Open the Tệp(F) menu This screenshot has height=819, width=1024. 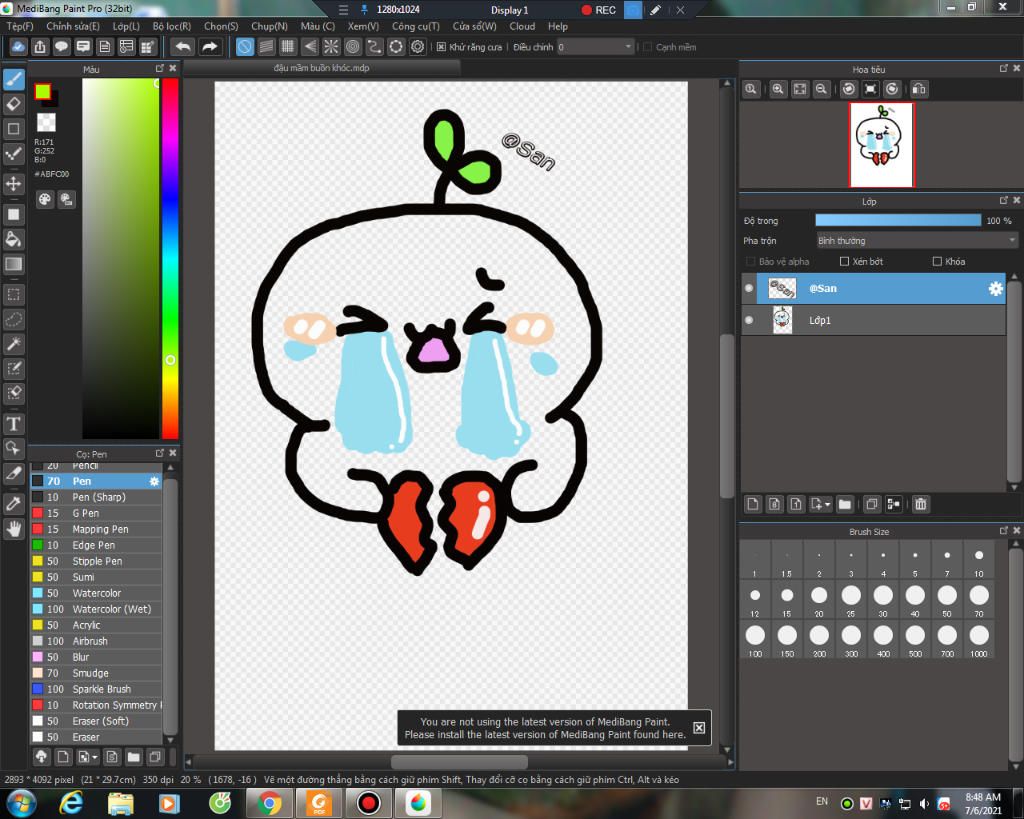click(20, 26)
